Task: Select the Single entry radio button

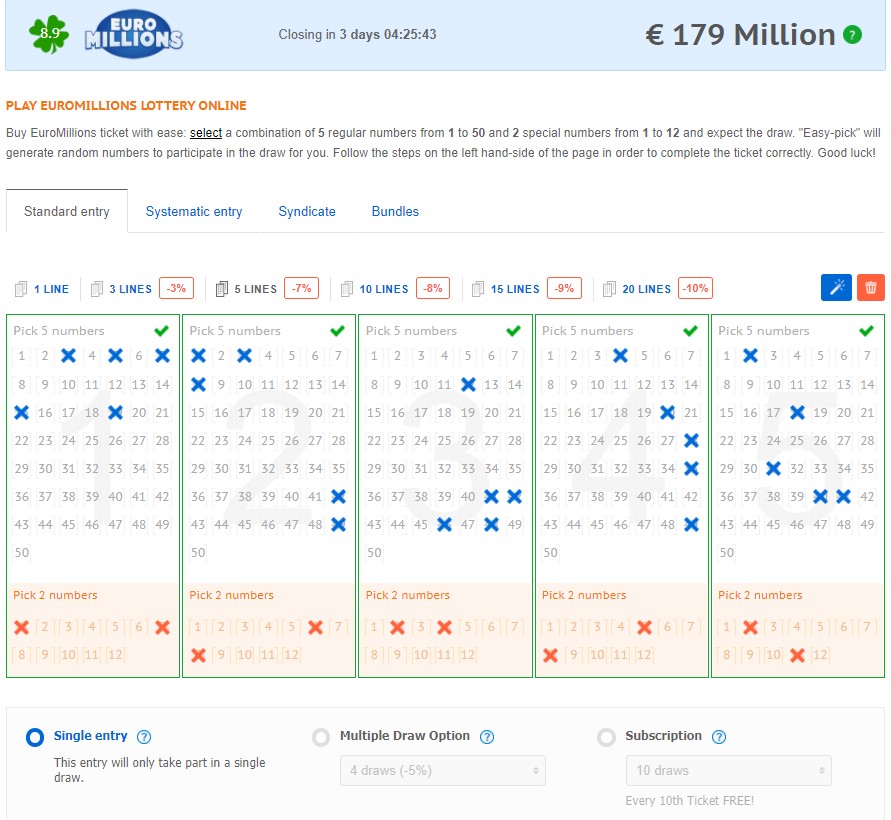Action: (36, 735)
